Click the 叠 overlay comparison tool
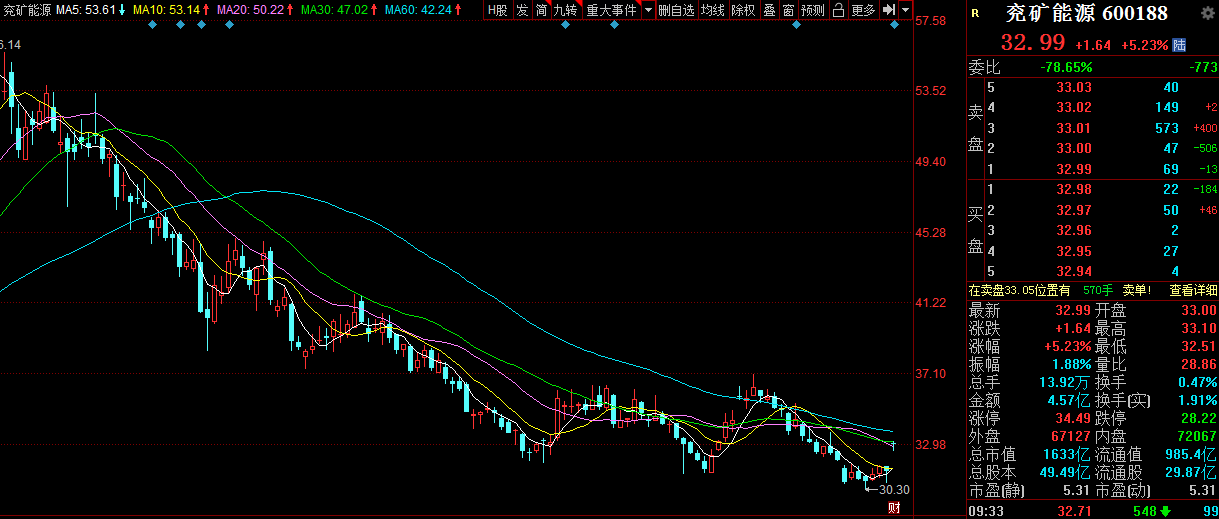 pyautogui.click(x=769, y=10)
